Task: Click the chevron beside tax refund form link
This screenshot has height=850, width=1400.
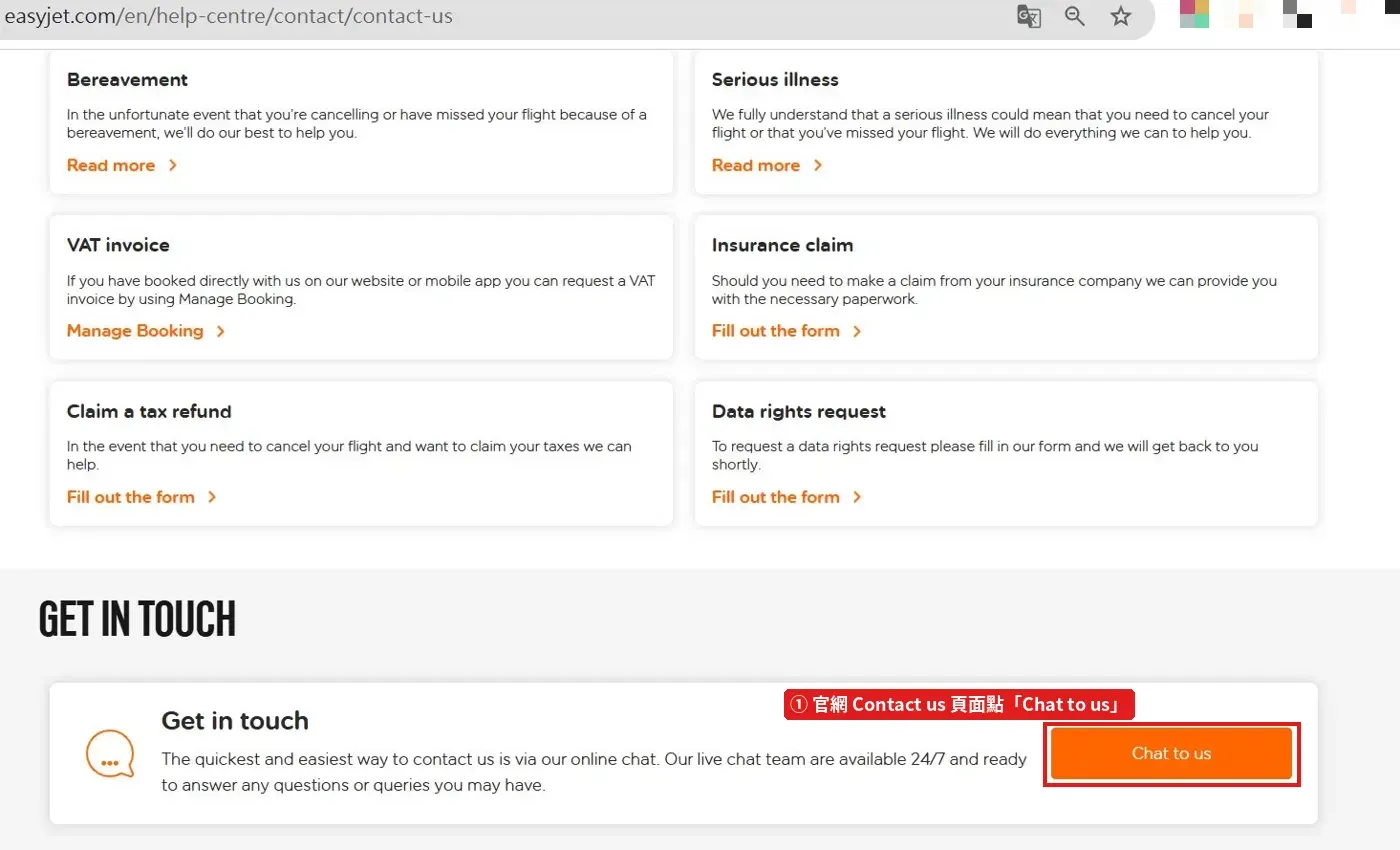Action: pos(212,497)
